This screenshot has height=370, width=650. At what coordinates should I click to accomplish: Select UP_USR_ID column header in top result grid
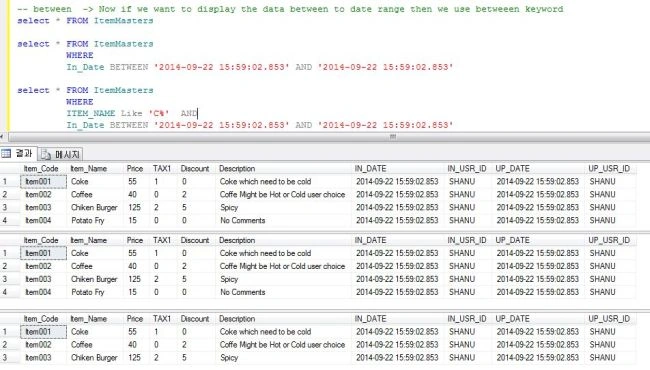[x=609, y=169]
